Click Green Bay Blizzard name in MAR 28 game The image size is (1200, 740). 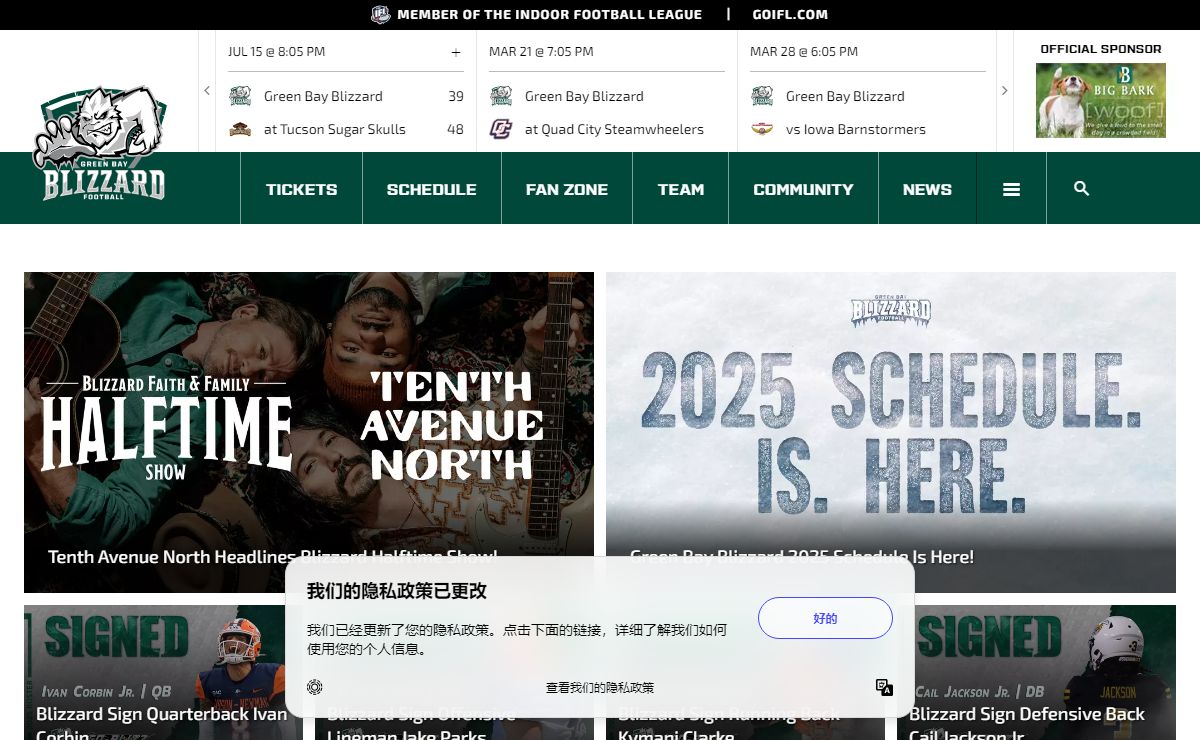pyautogui.click(x=845, y=96)
